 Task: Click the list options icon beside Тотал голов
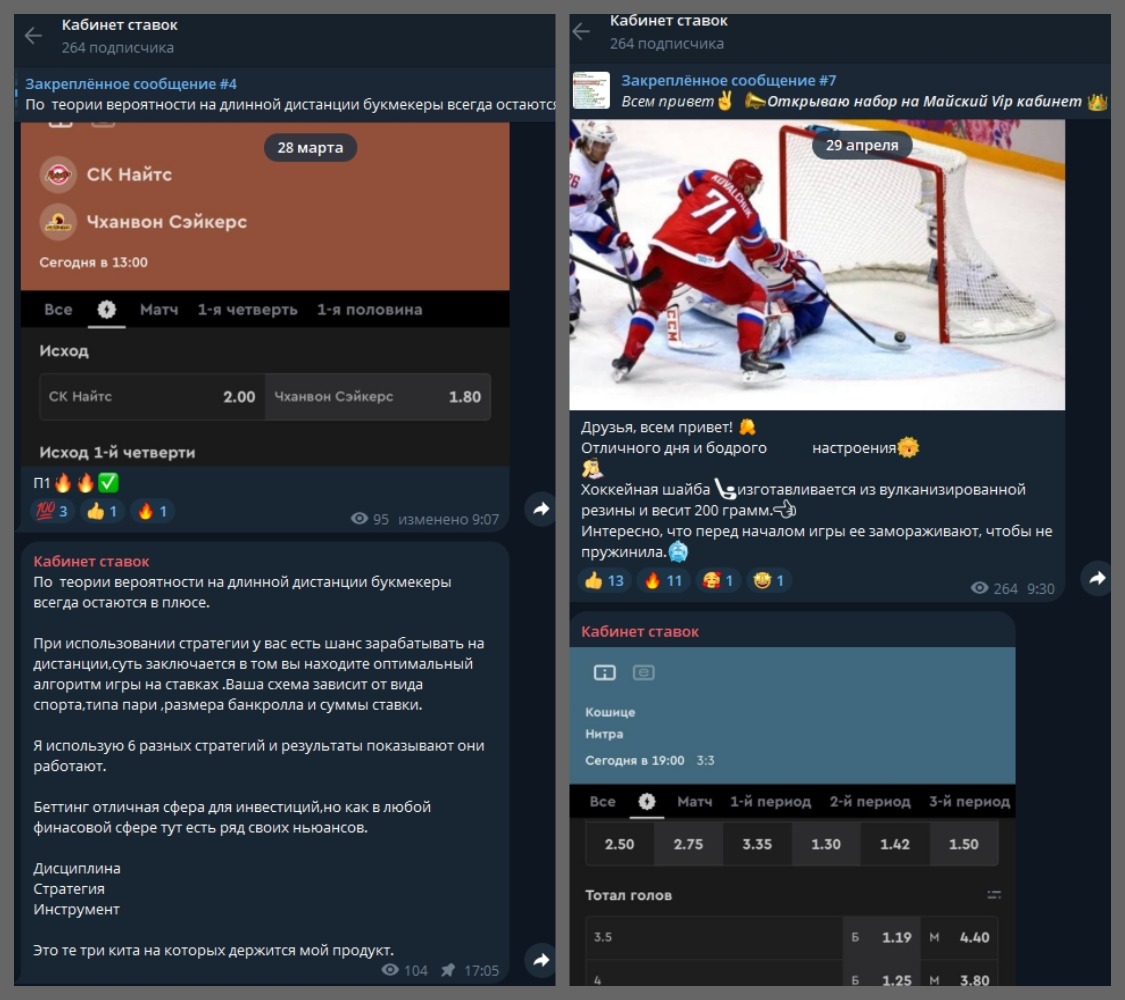tap(993, 895)
